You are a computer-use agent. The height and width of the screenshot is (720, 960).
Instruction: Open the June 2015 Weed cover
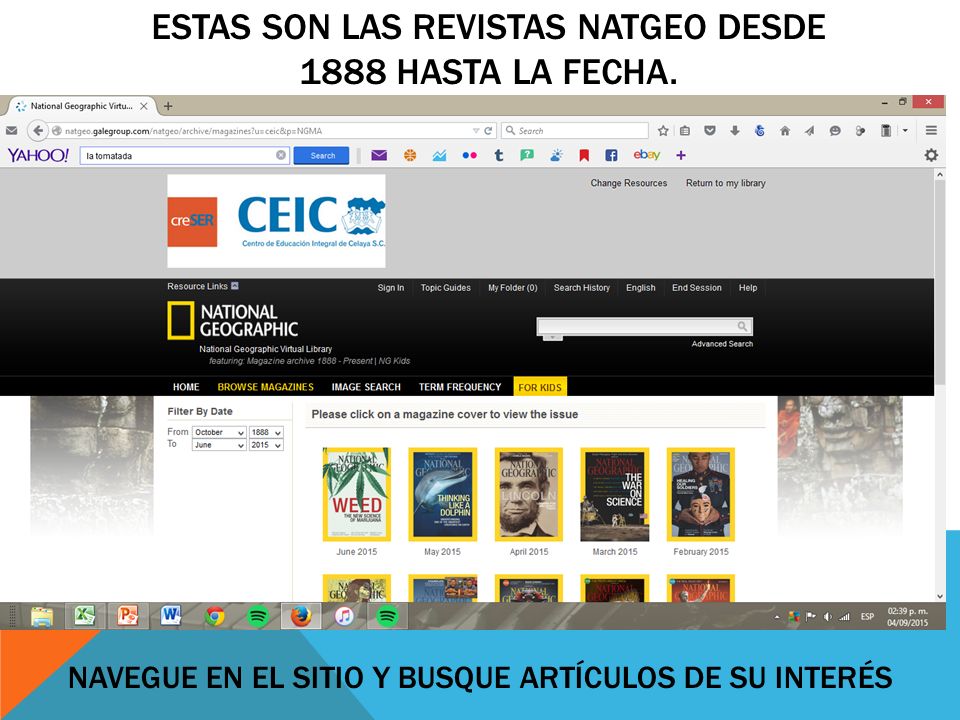356,495
